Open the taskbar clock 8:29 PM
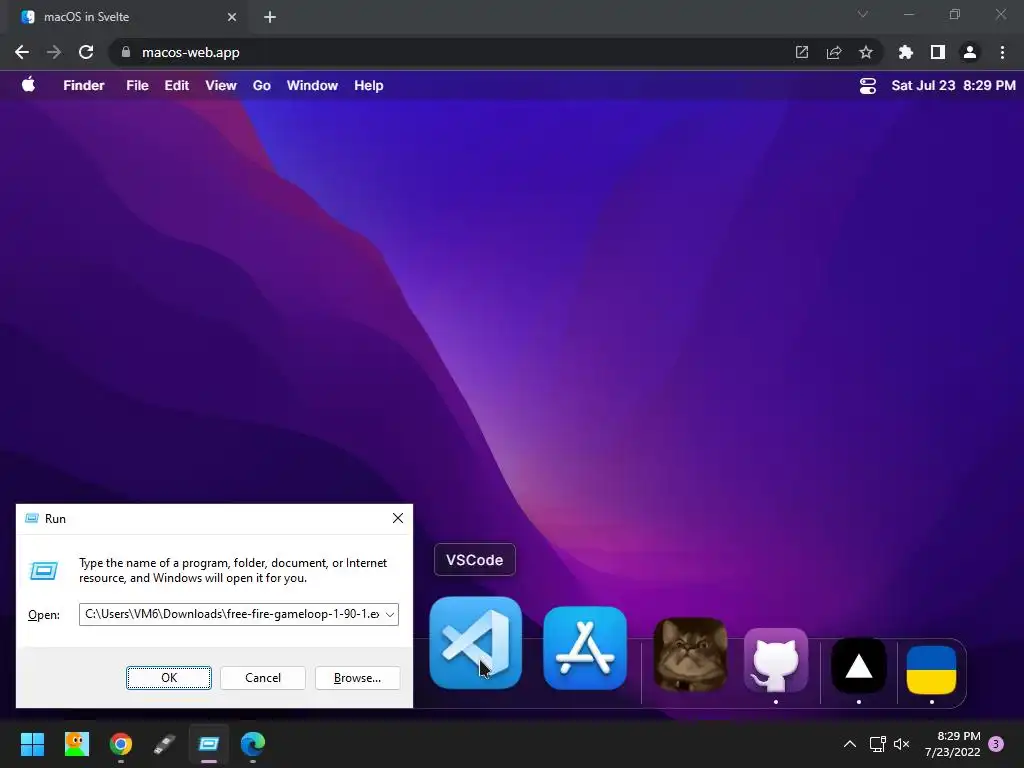Viewport: 1024px width, 768px height. pyautogui.click(x=952, y=744)
